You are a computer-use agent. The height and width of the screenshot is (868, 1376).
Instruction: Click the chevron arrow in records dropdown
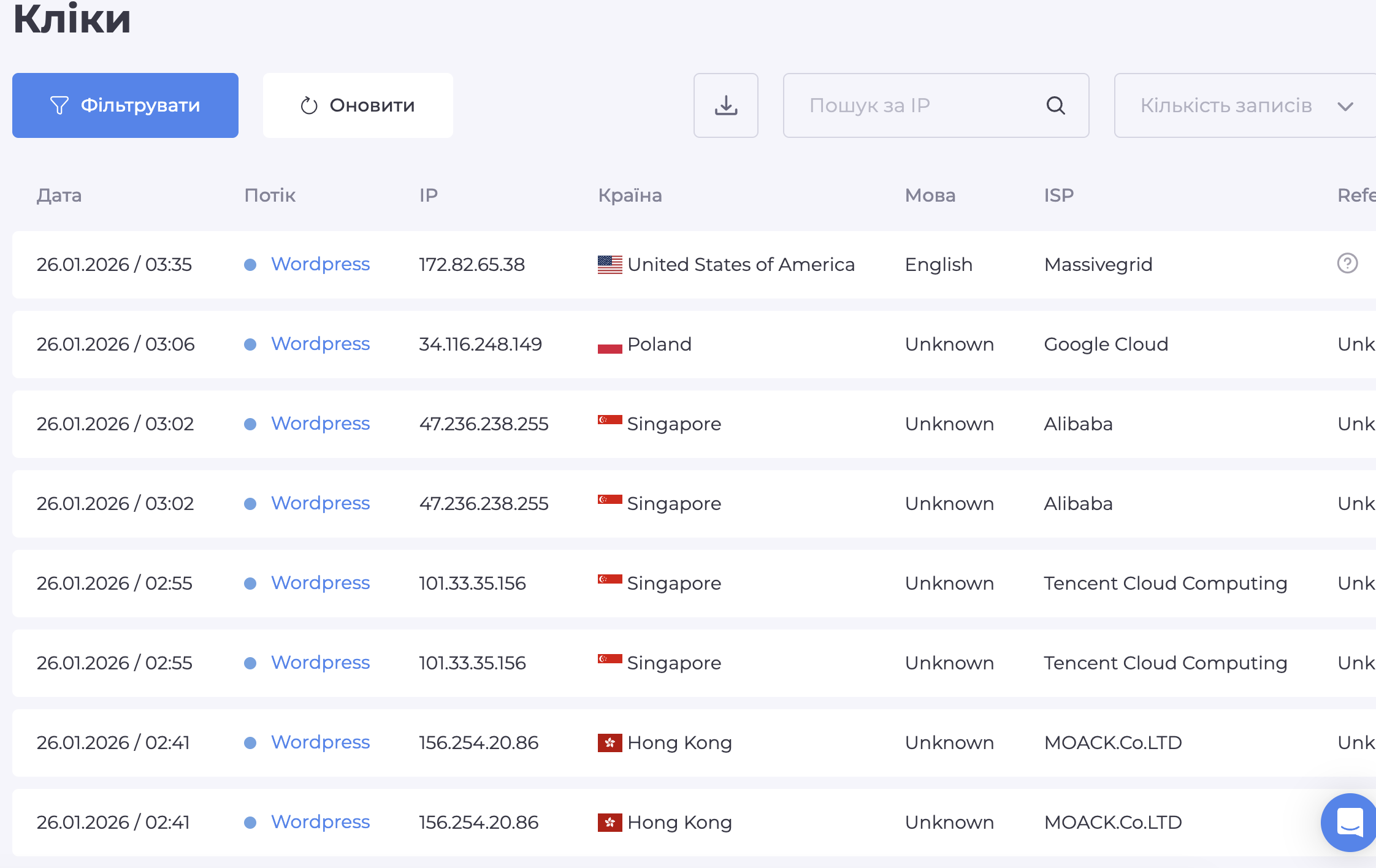(1345, 107)
